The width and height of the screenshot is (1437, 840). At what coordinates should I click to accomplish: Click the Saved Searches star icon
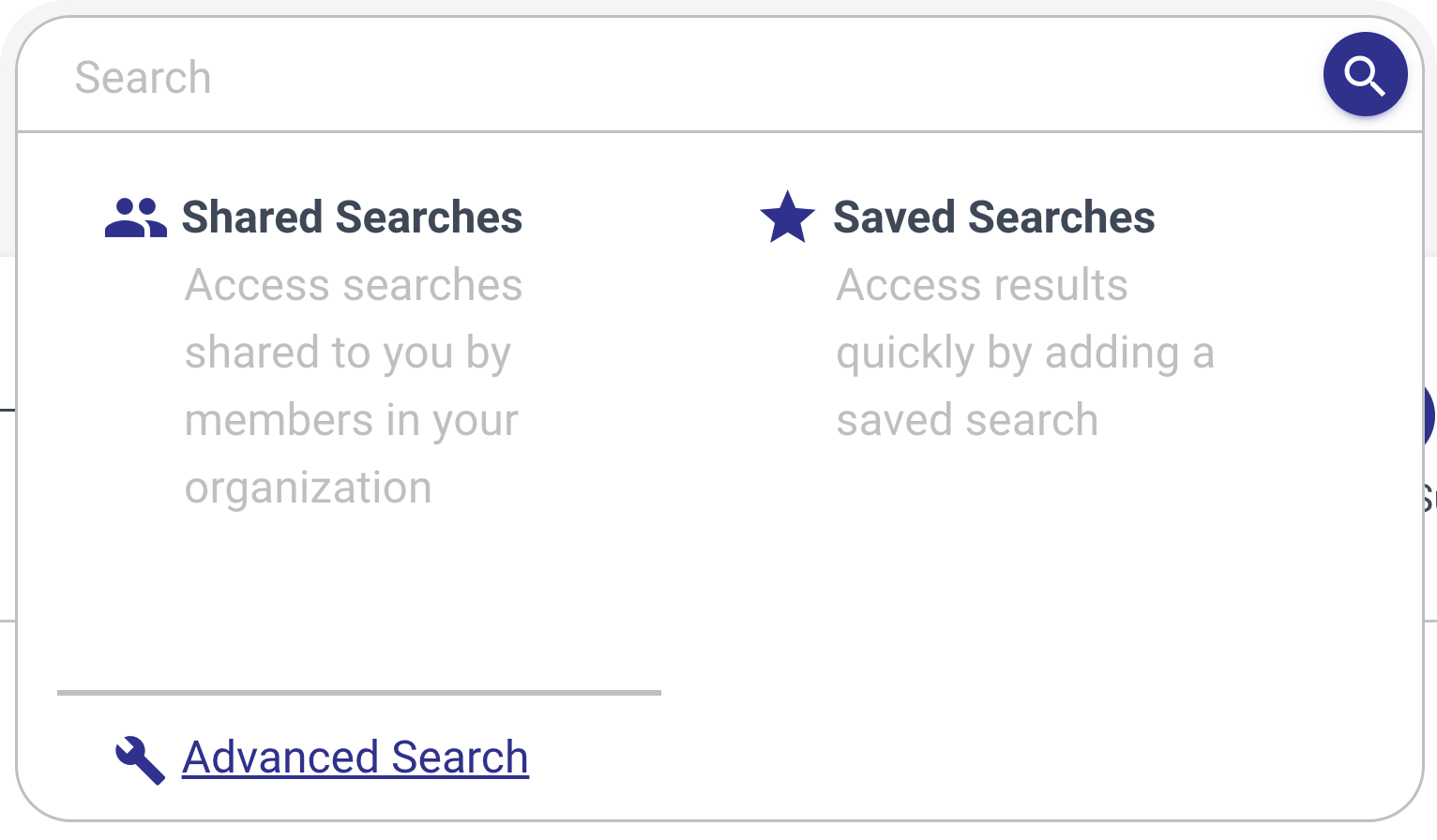(x=787, y=217)
